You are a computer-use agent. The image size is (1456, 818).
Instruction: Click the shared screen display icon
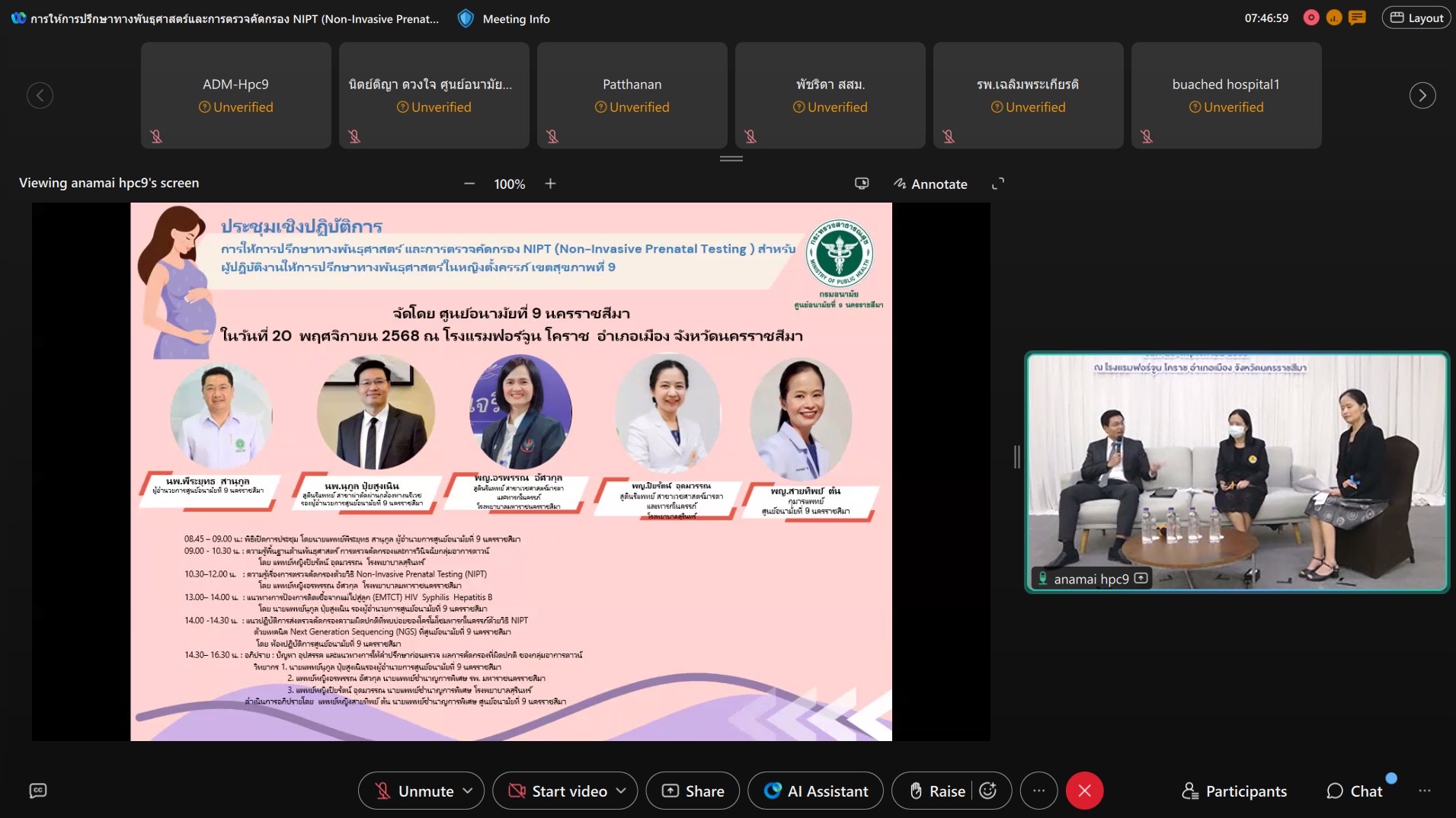862,184
